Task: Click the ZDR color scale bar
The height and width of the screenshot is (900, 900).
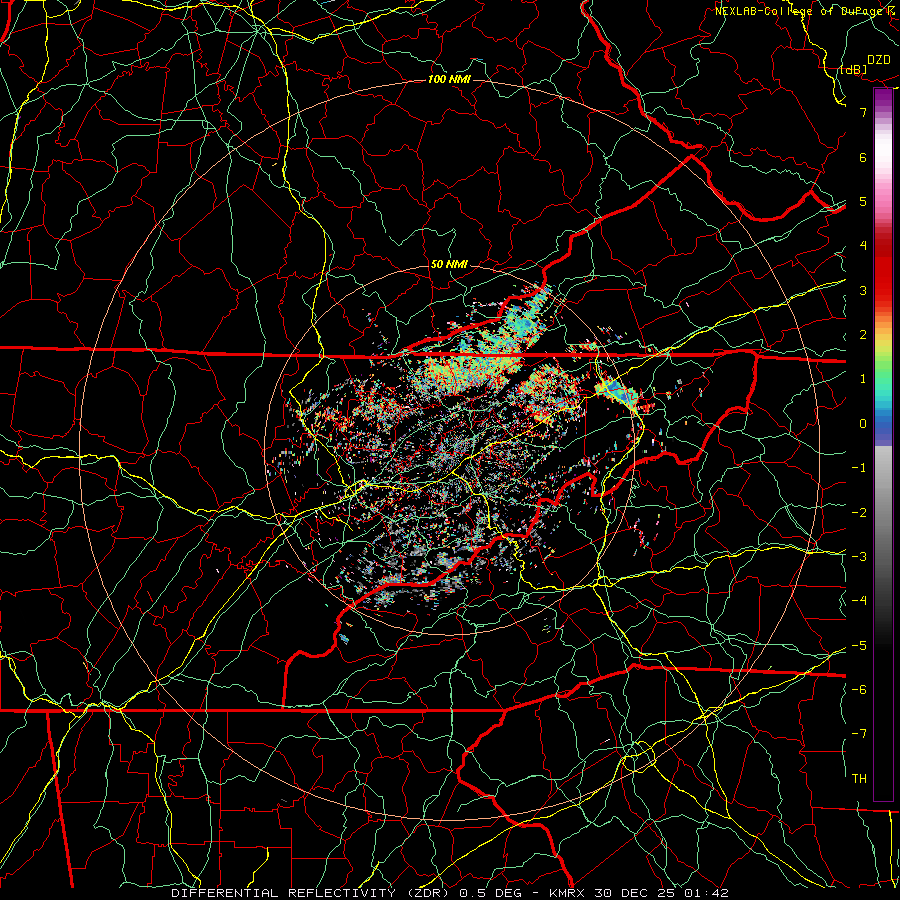Action: pos(883,444)
